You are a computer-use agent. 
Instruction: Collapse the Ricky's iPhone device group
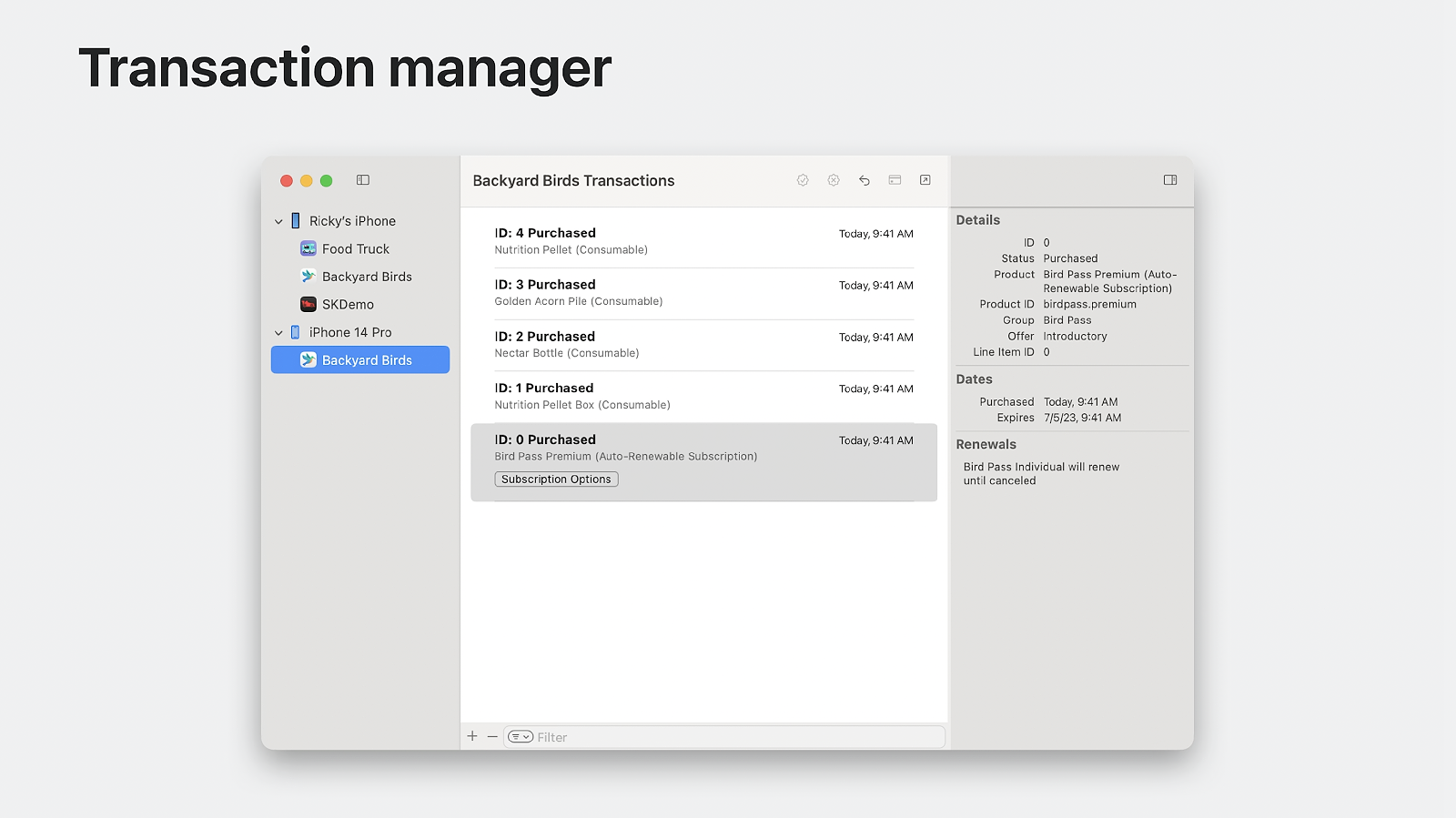[278, 221]
